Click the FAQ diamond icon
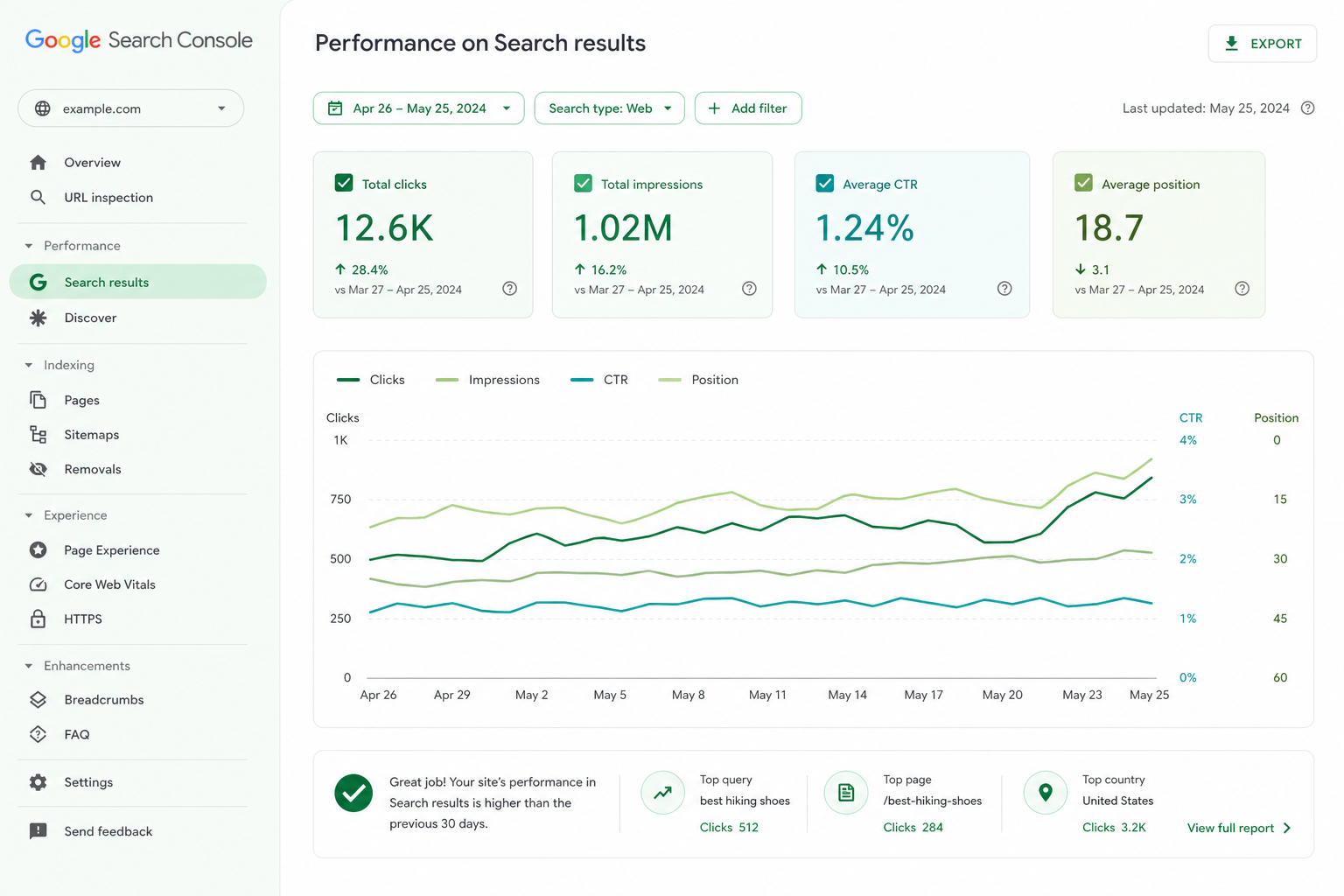The width and height of the screenshot is (1344, 896). (38, 734)
